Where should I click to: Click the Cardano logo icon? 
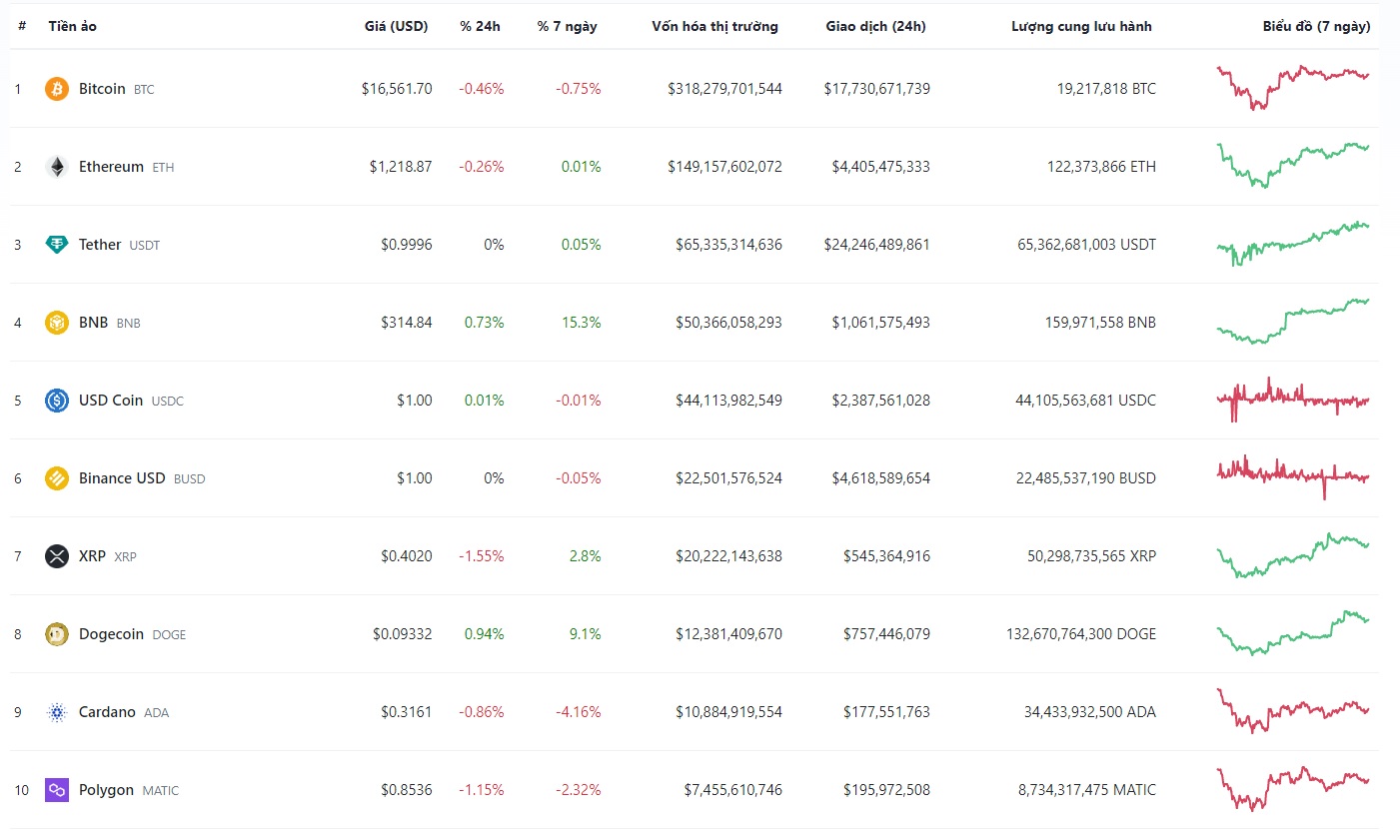[57, 712]
